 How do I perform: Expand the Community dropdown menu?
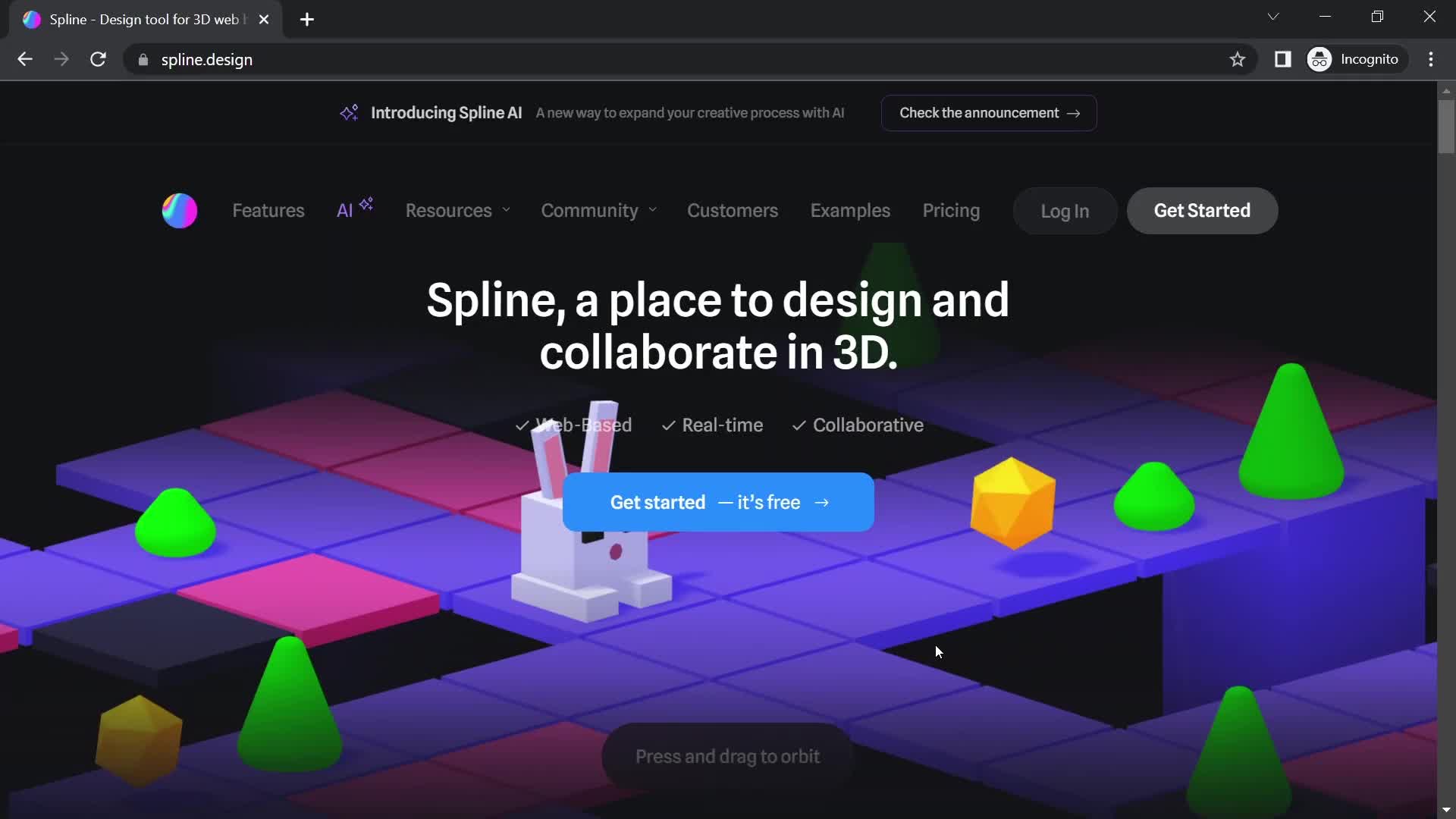pyautogui.click(x=597, y=210)
